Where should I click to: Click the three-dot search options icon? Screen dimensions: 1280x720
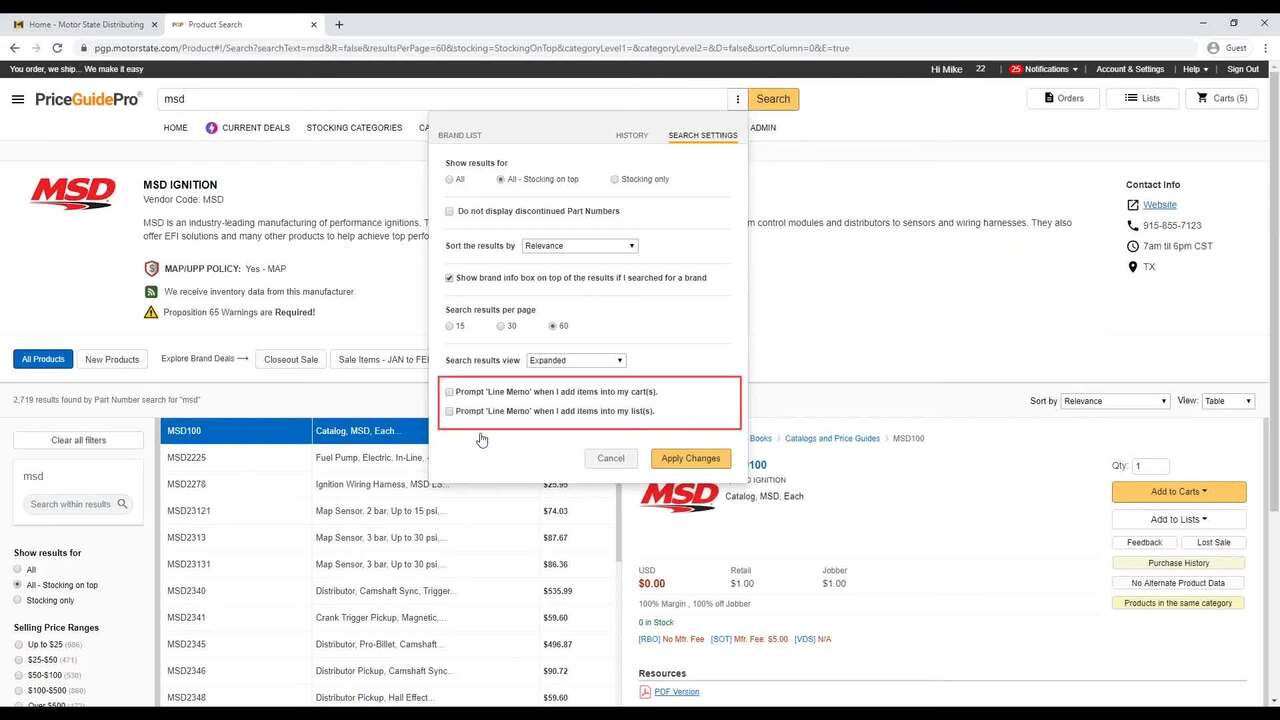click(x=737, y=99)
